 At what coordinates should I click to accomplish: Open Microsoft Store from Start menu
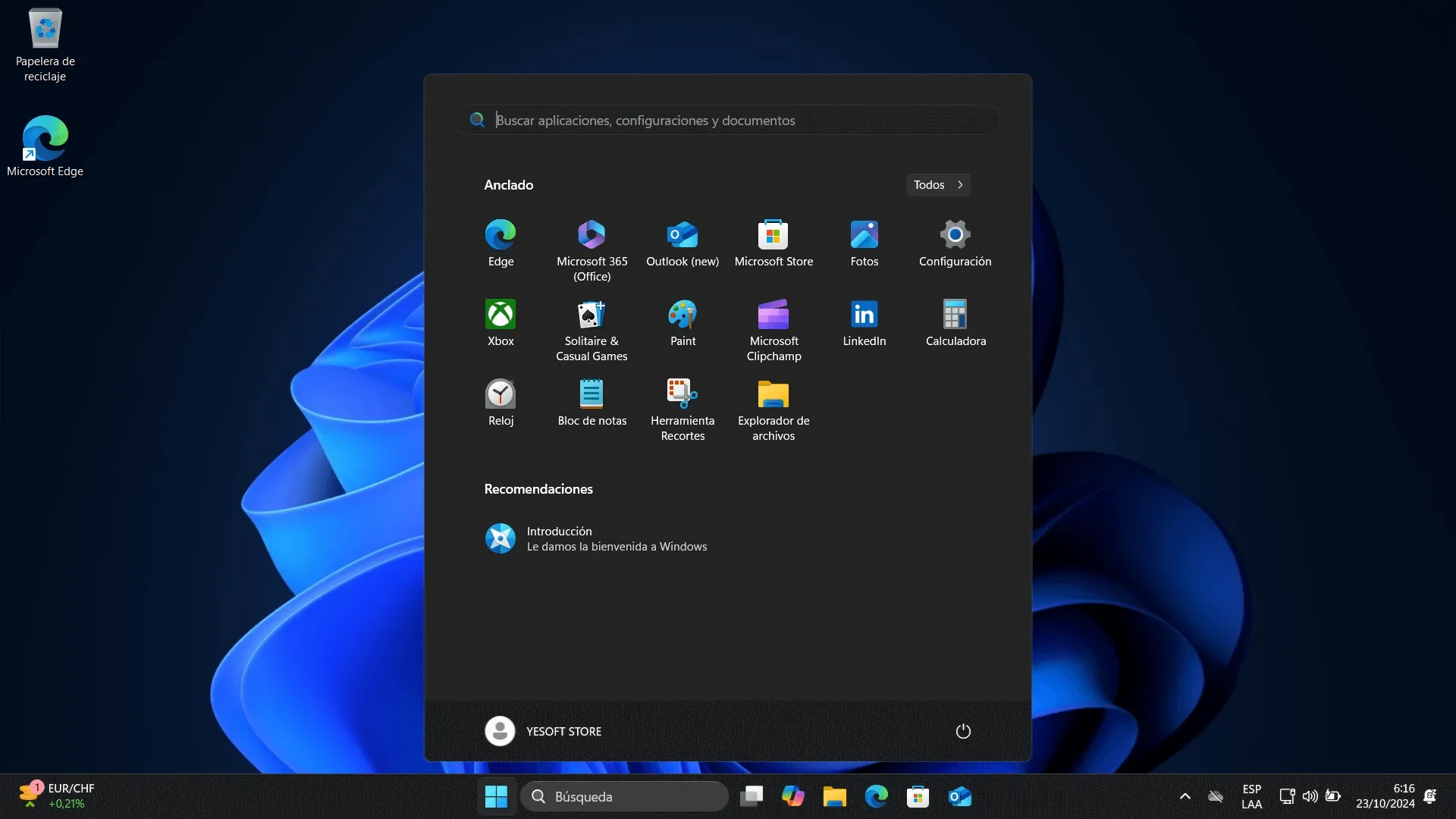point(773,244)
